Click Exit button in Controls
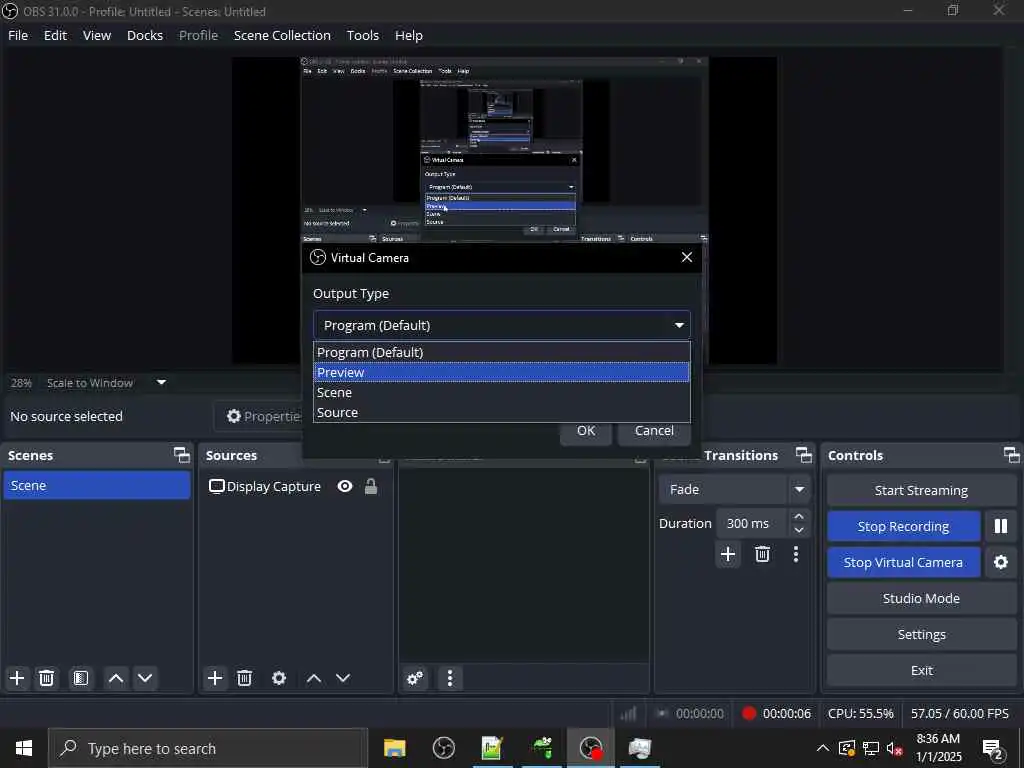This screenshot has width=1024, height=768. click(x=921, y=670)
